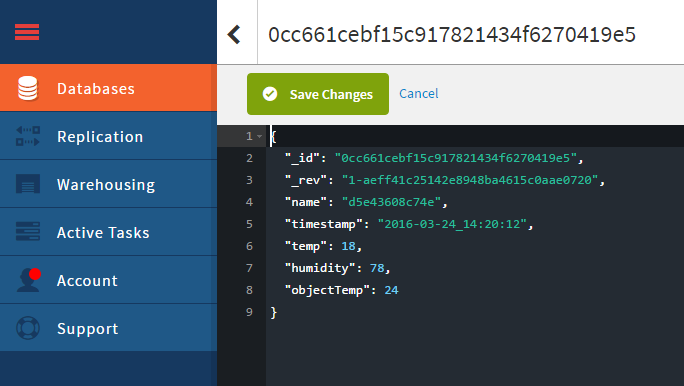684x386 pixels.
Task: Toggle the red hamburger menu icon
Action: click(x=27, y=32)
